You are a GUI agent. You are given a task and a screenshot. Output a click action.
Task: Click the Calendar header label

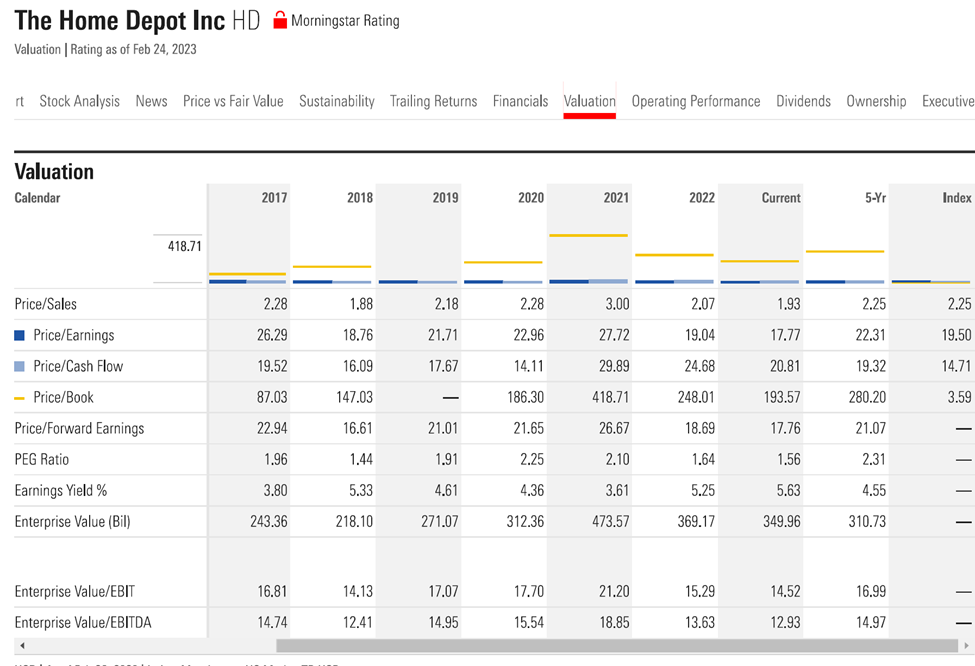37,198
